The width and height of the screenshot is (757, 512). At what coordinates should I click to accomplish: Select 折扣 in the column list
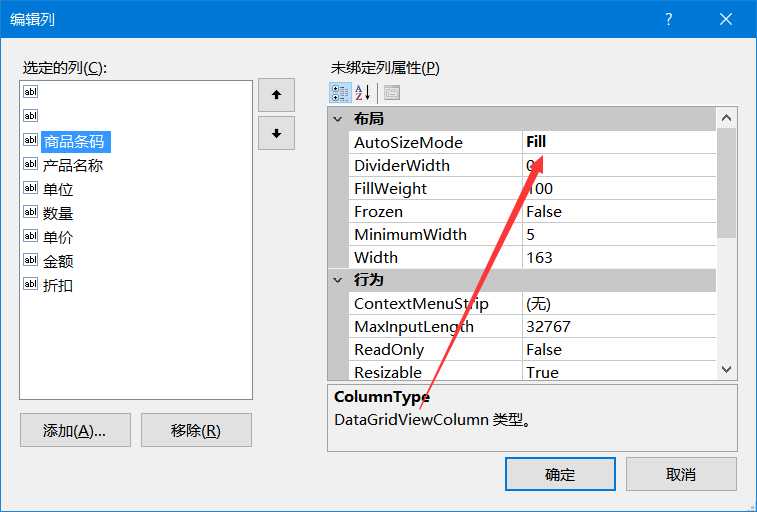pos(58,285)
